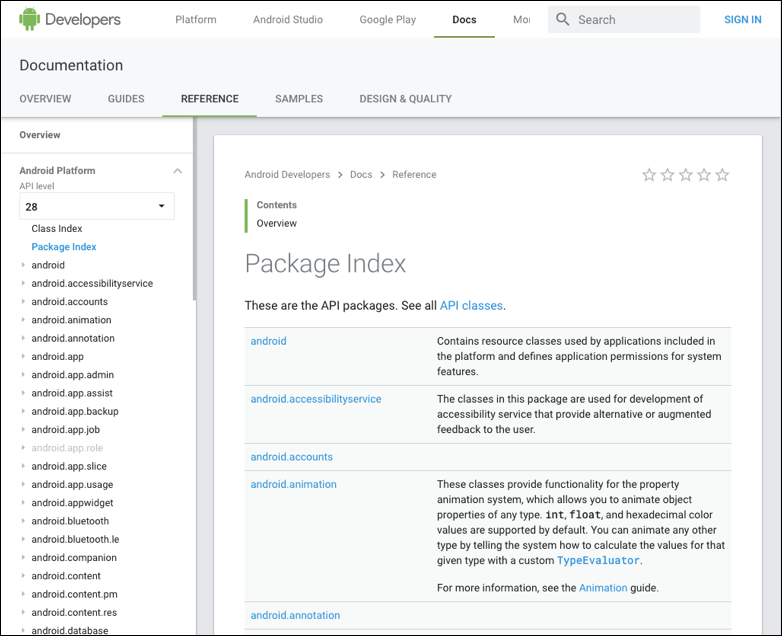Open android.accounts link in table
This screenshot has height=636, width=782.
[x=291, y=457]
